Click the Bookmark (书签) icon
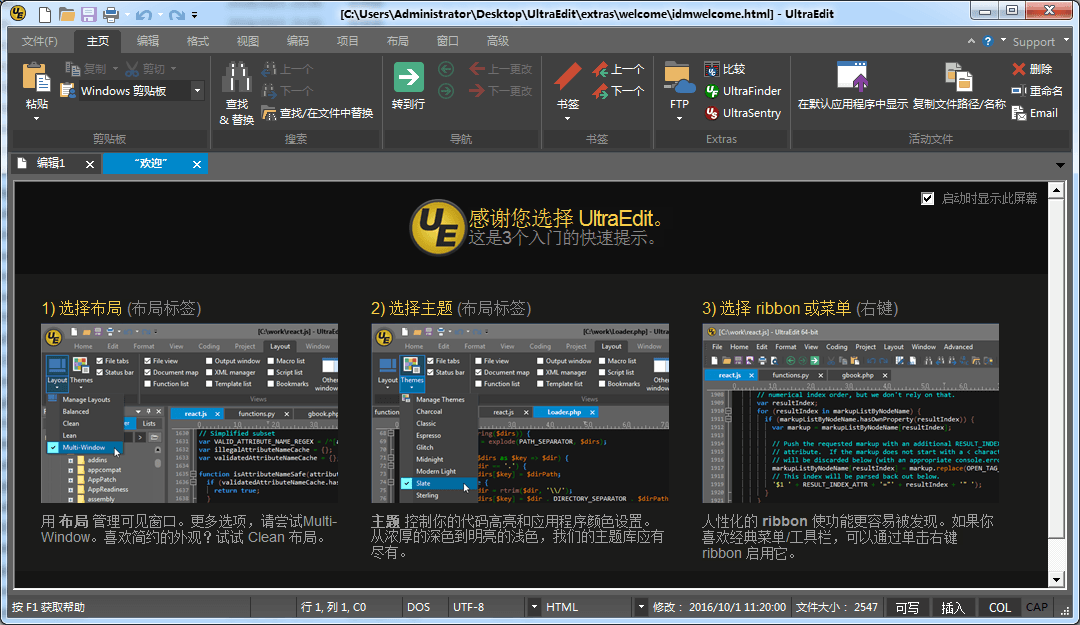This screenshot has width=1080, height=625. click(568, 78)
